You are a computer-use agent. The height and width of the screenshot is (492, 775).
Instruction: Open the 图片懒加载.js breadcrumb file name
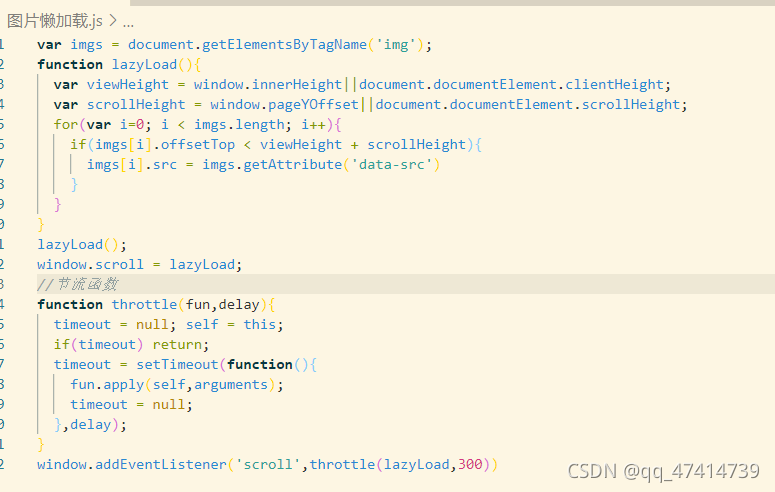pyautogui.click(x=55, y=21)
